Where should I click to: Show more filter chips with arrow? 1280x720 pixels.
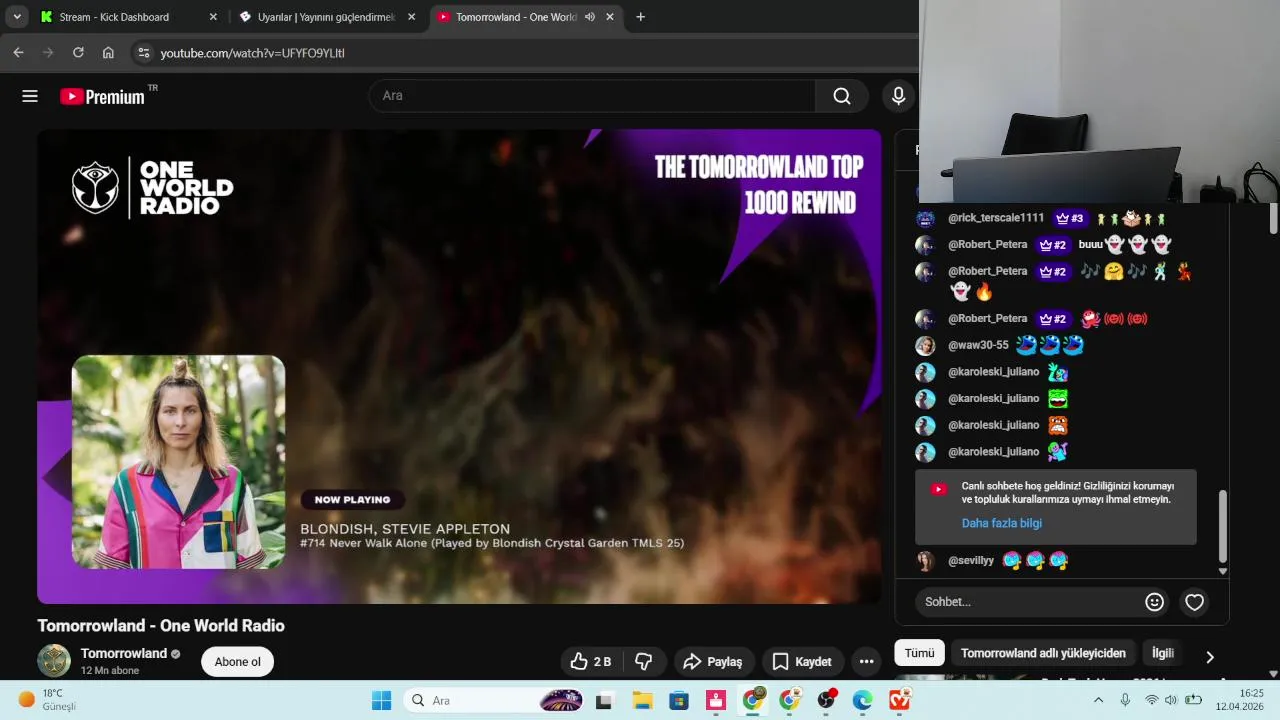pos(1209,657)
